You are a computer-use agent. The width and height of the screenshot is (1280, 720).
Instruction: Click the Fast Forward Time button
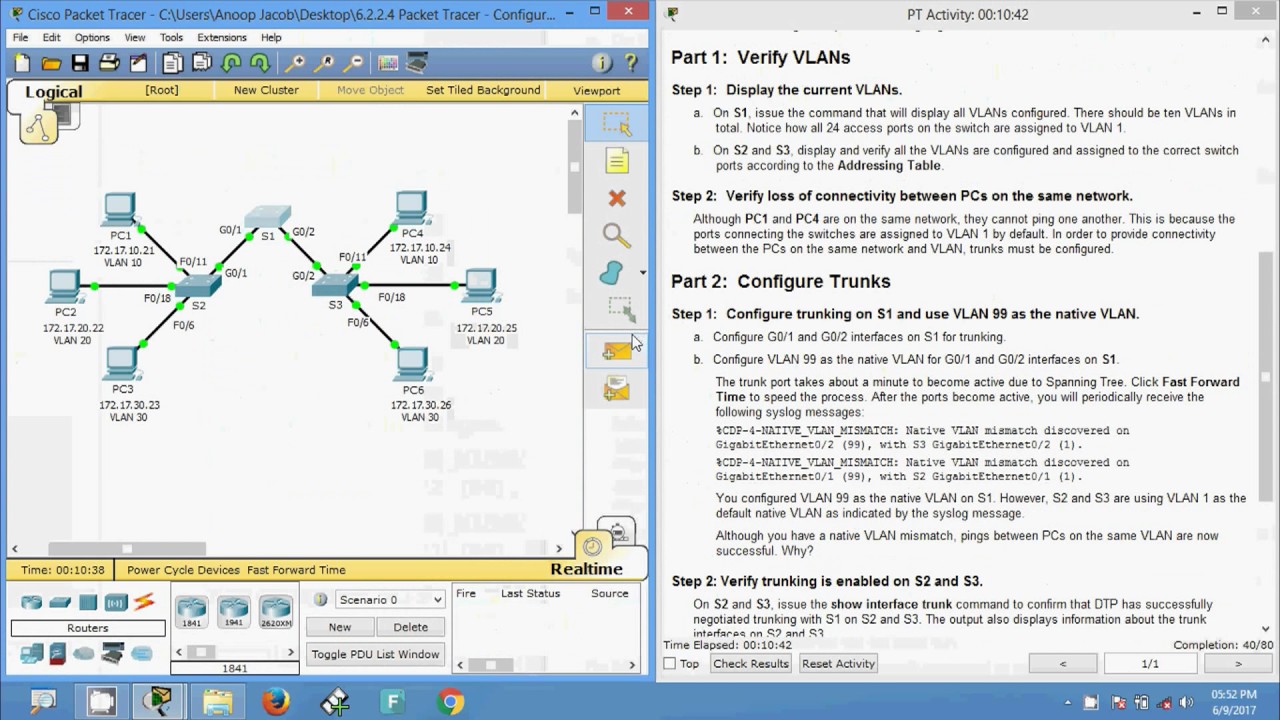click(296, 570)
